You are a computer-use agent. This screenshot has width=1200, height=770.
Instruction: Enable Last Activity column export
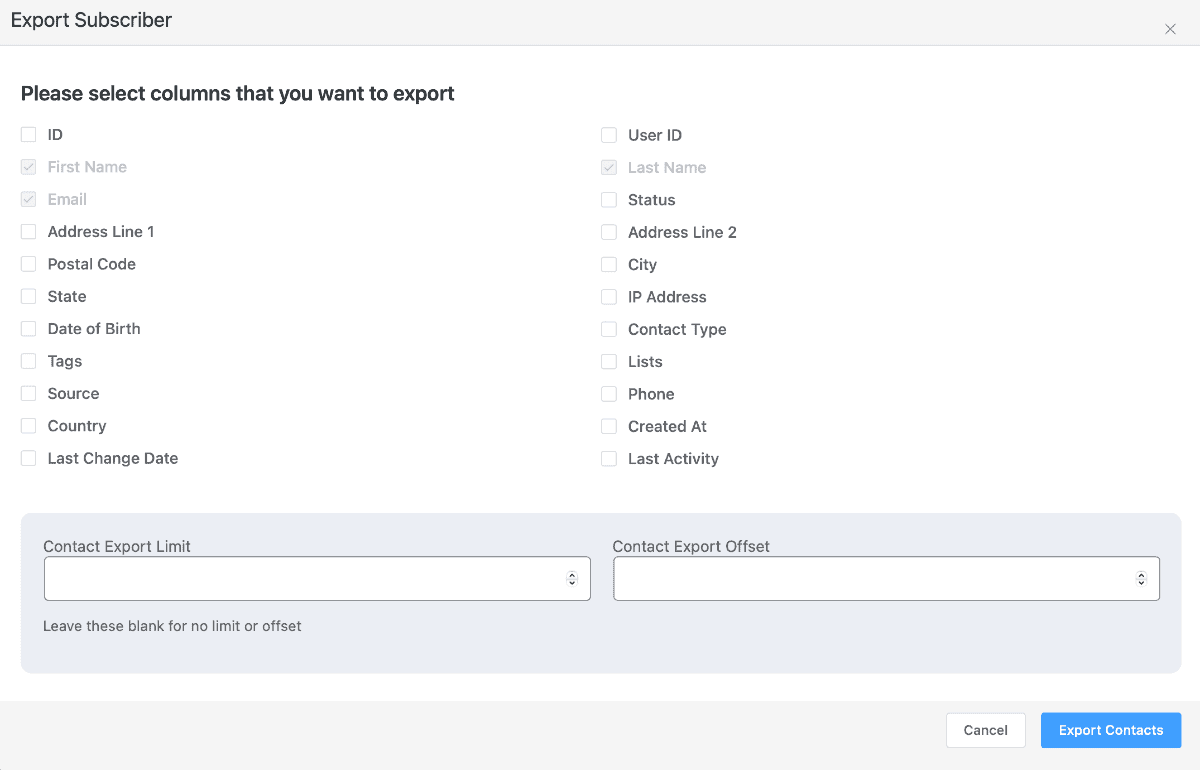pyautogui.click(x=609, y=458)
